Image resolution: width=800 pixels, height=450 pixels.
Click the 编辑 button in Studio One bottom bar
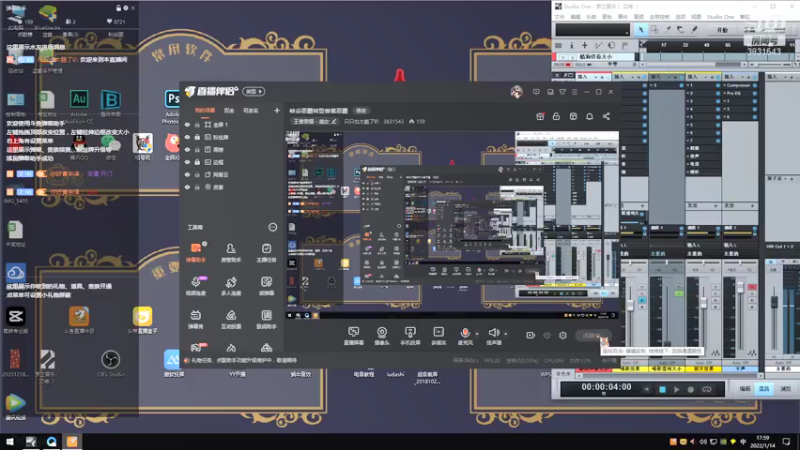[745, 389]
